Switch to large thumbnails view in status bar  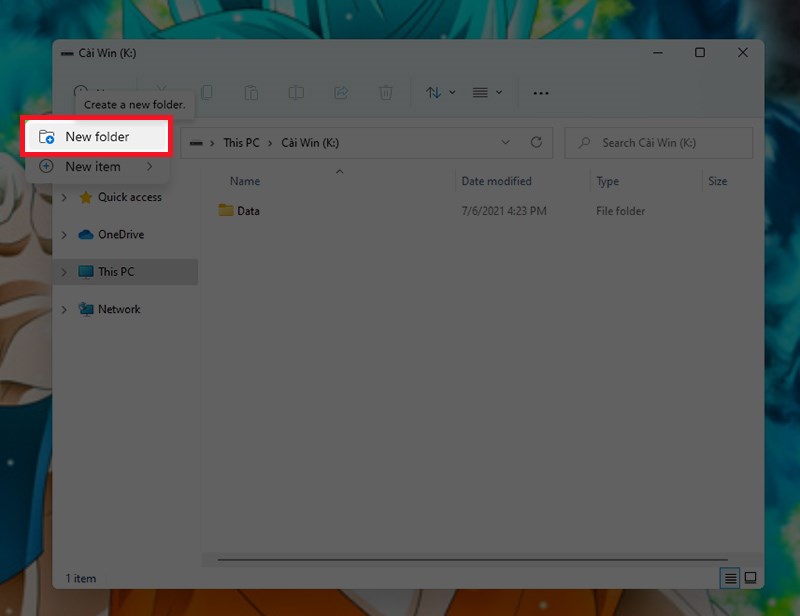750,578
